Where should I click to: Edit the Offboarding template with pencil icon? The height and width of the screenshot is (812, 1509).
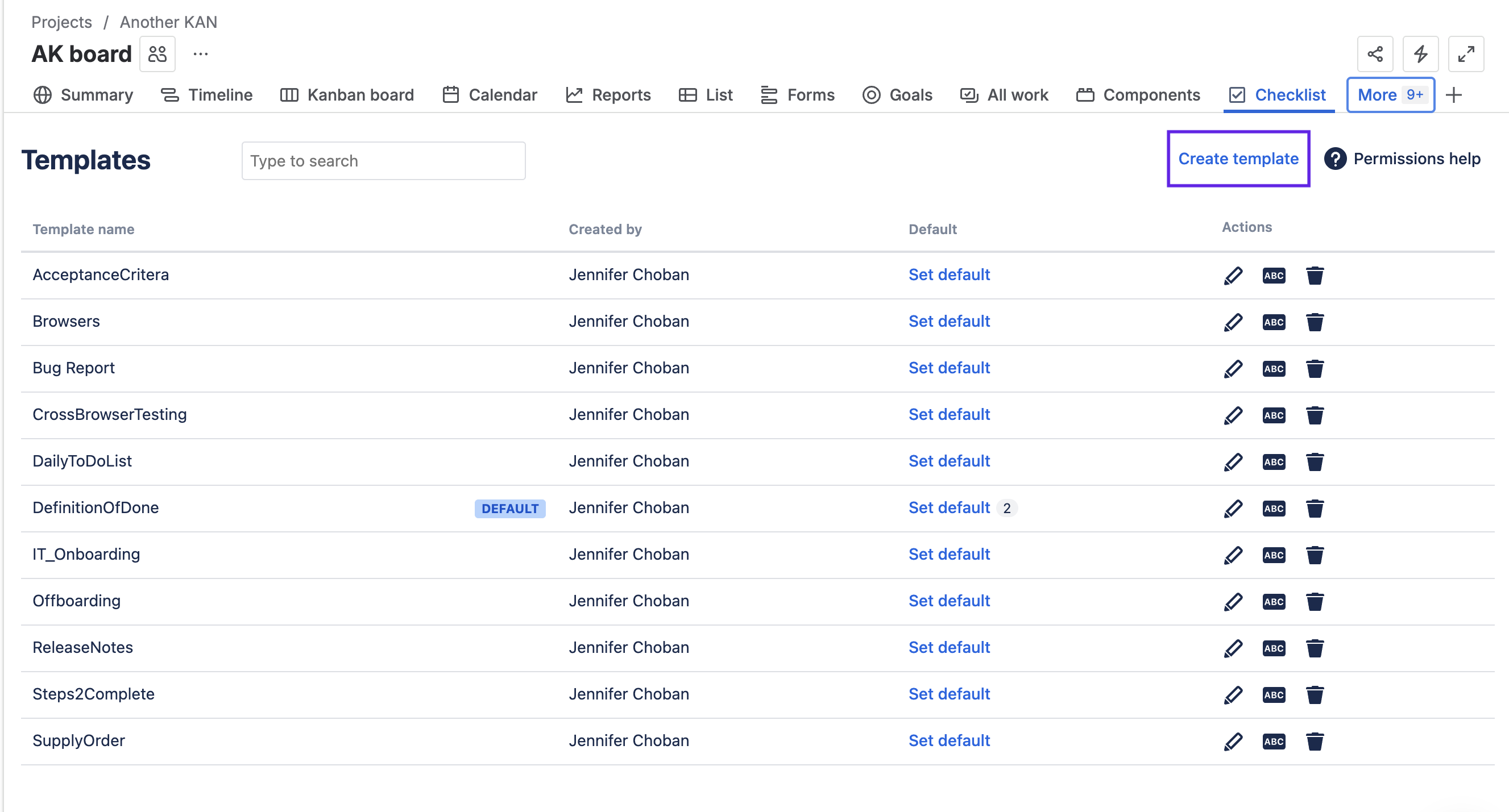click(x=1233, y=601)
